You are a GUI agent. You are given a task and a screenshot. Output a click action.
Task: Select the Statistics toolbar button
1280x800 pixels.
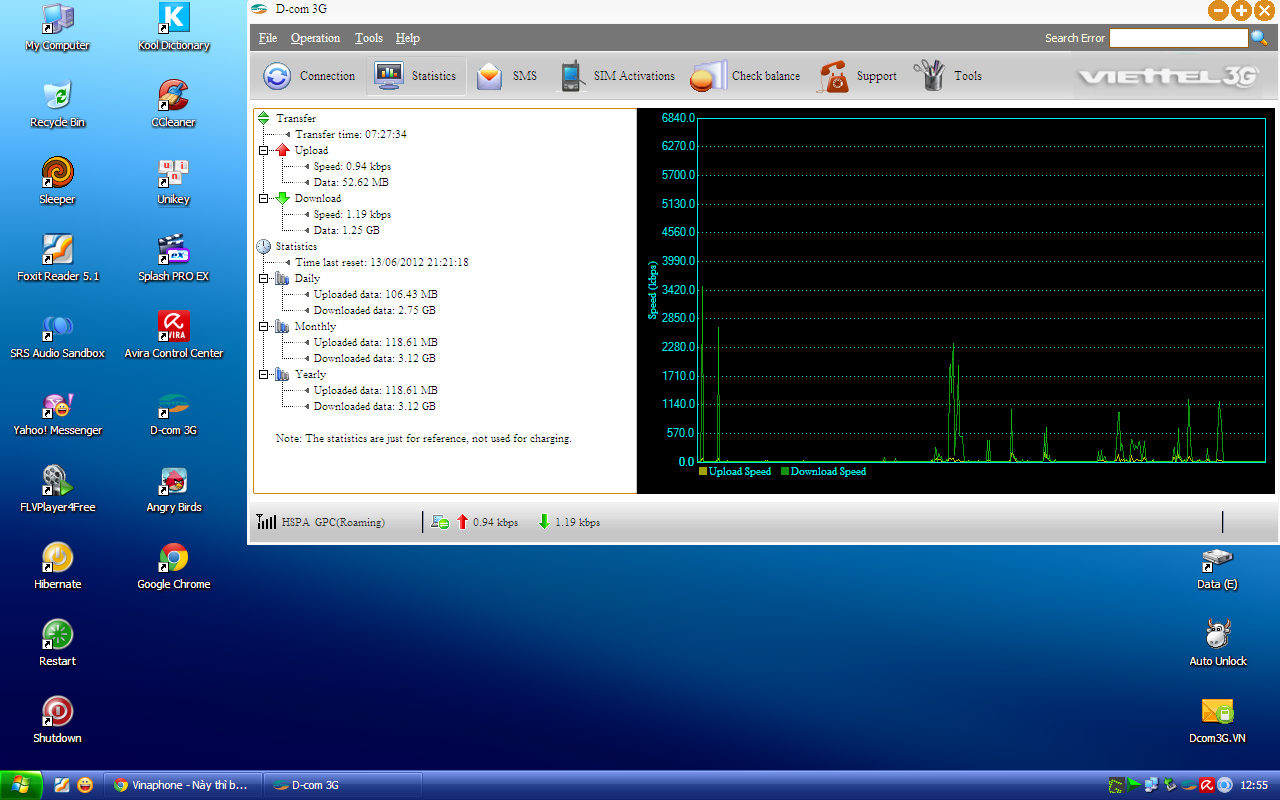[416, 76]
